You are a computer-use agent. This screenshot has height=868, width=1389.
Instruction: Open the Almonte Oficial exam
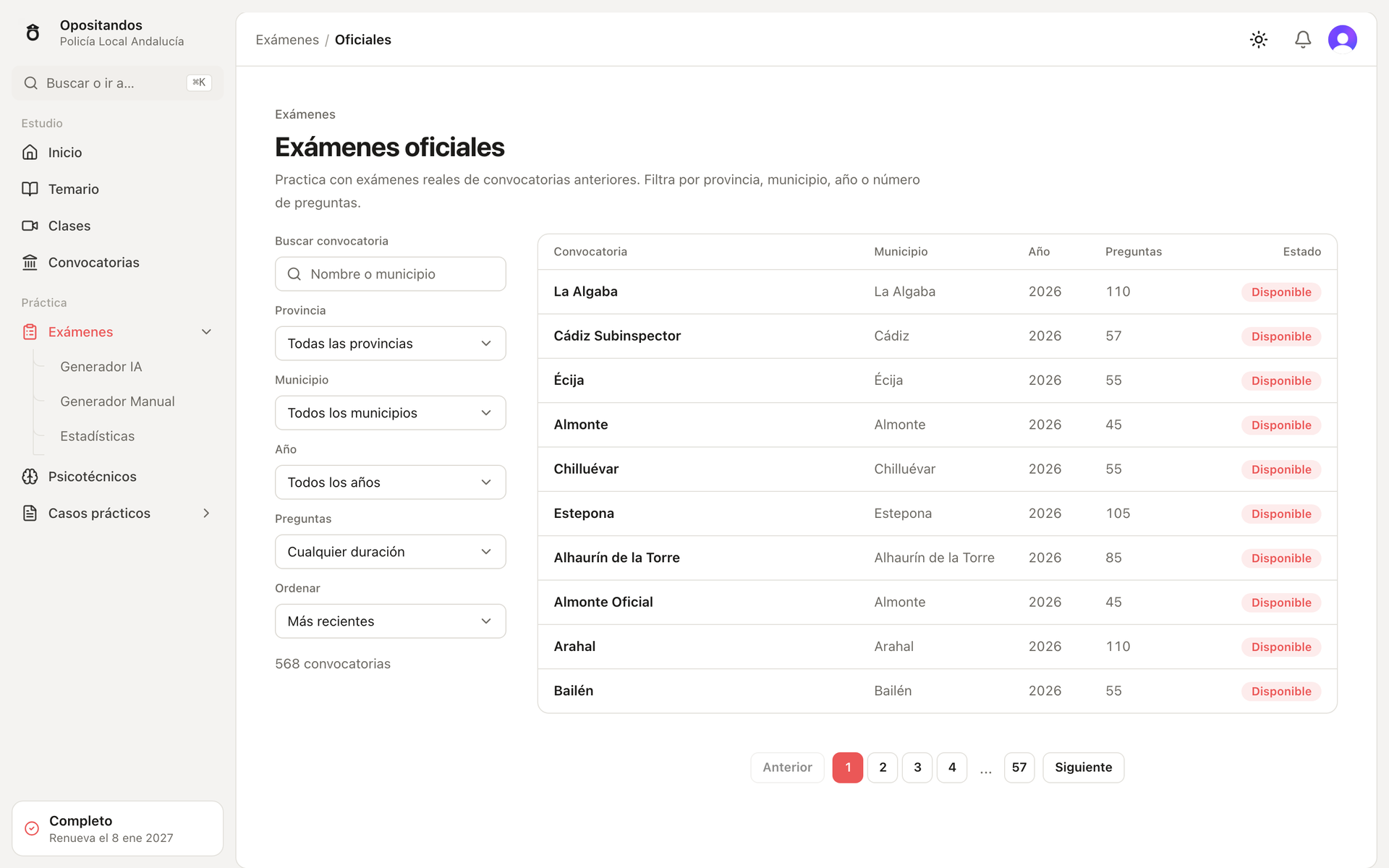(x=938, y=603)
